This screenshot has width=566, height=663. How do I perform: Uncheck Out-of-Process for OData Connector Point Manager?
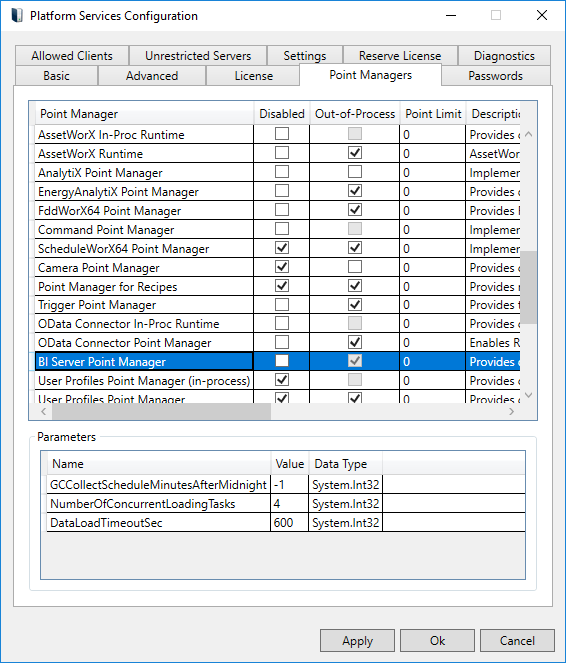(x=355, y=342)
